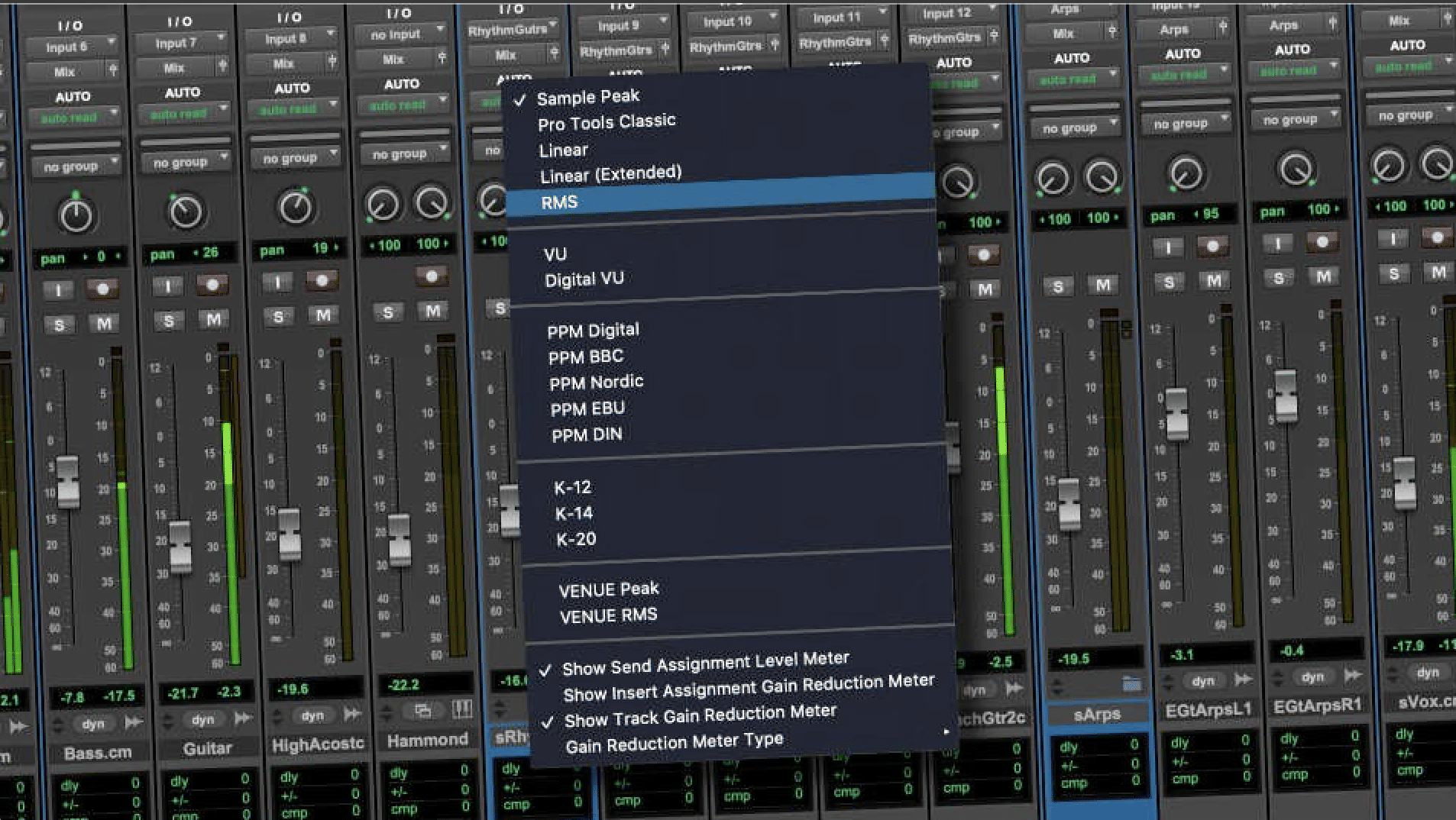The height and width of the screenshot is (820, 1456).
Task: Enable Show Insert Assignment Gain Reduction Meter
Action: [x=749, y=688]
